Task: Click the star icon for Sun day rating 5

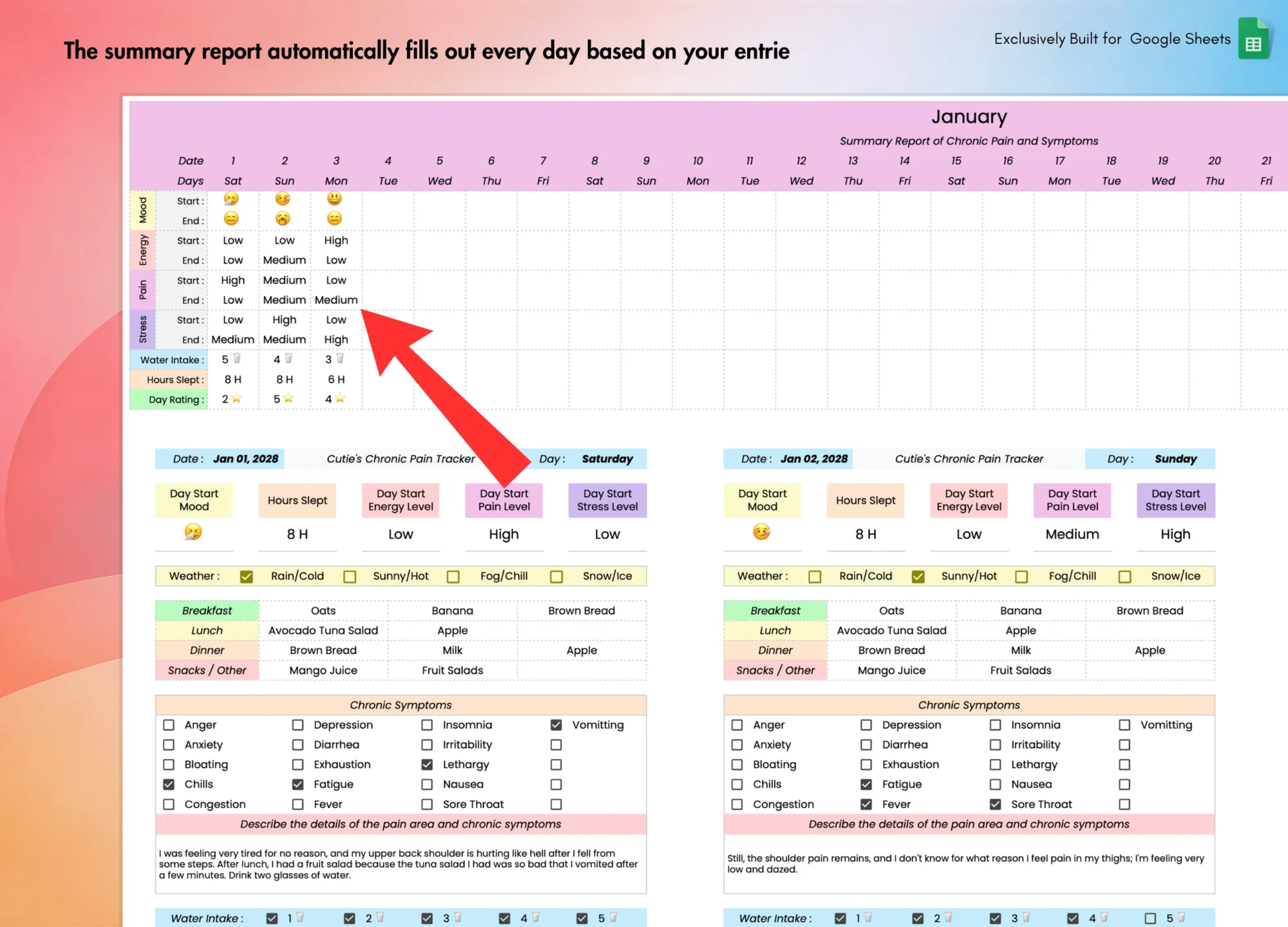Action: 288,398
